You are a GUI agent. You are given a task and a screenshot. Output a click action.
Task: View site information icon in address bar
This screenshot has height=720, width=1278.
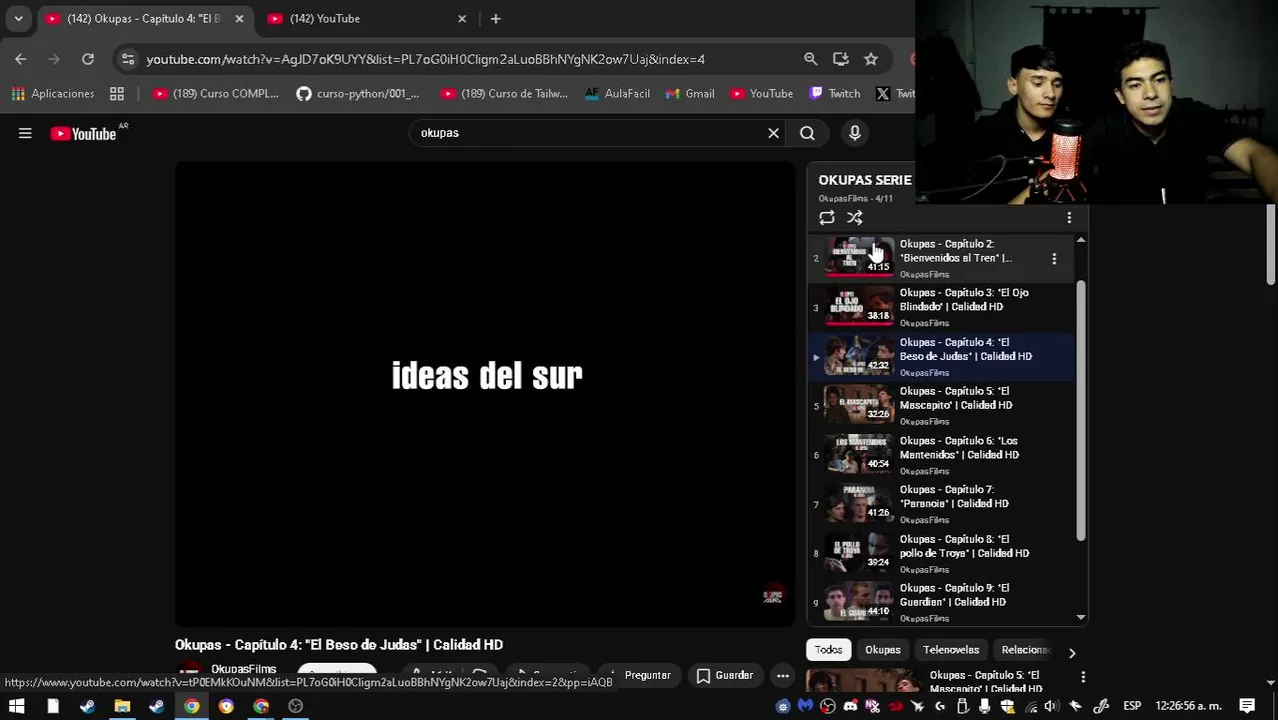coord(127,59)
